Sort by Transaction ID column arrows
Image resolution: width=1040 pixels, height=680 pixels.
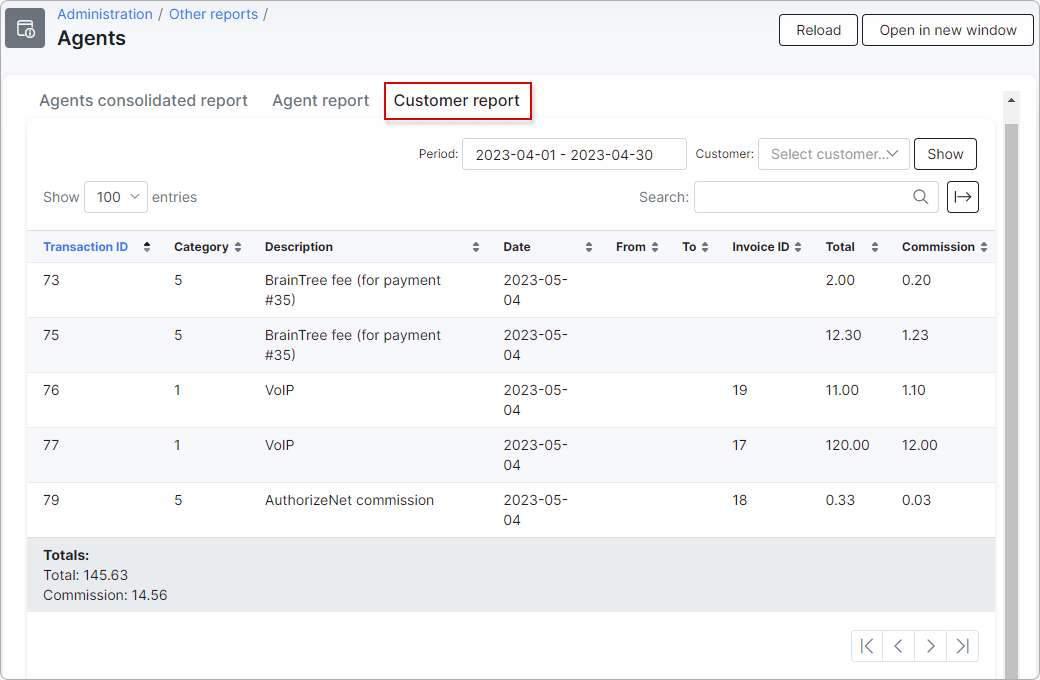click(147, 247)
